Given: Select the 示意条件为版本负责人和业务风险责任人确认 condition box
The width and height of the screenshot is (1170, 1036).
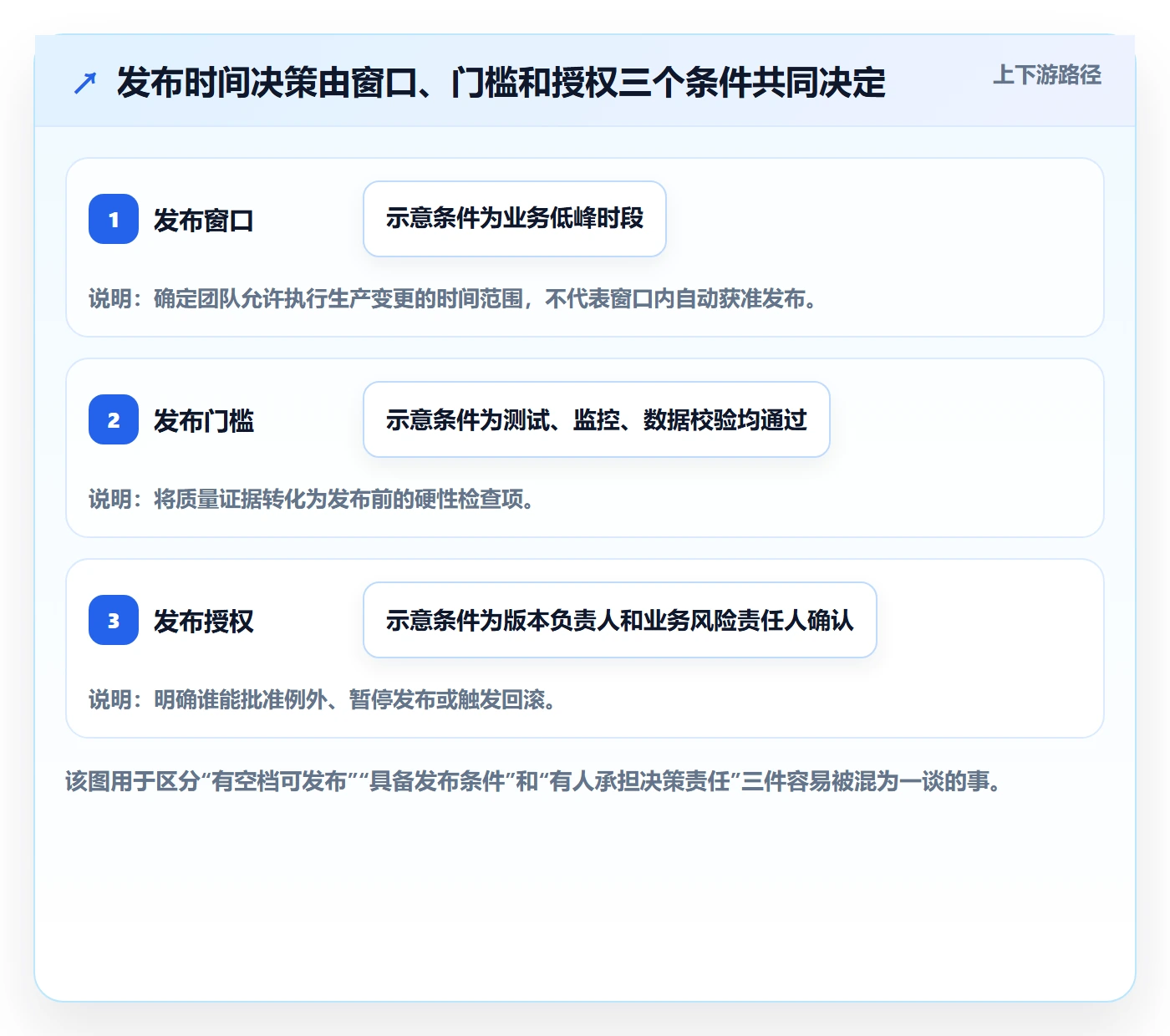Looking at the screenshot, I should pos(620,620).
